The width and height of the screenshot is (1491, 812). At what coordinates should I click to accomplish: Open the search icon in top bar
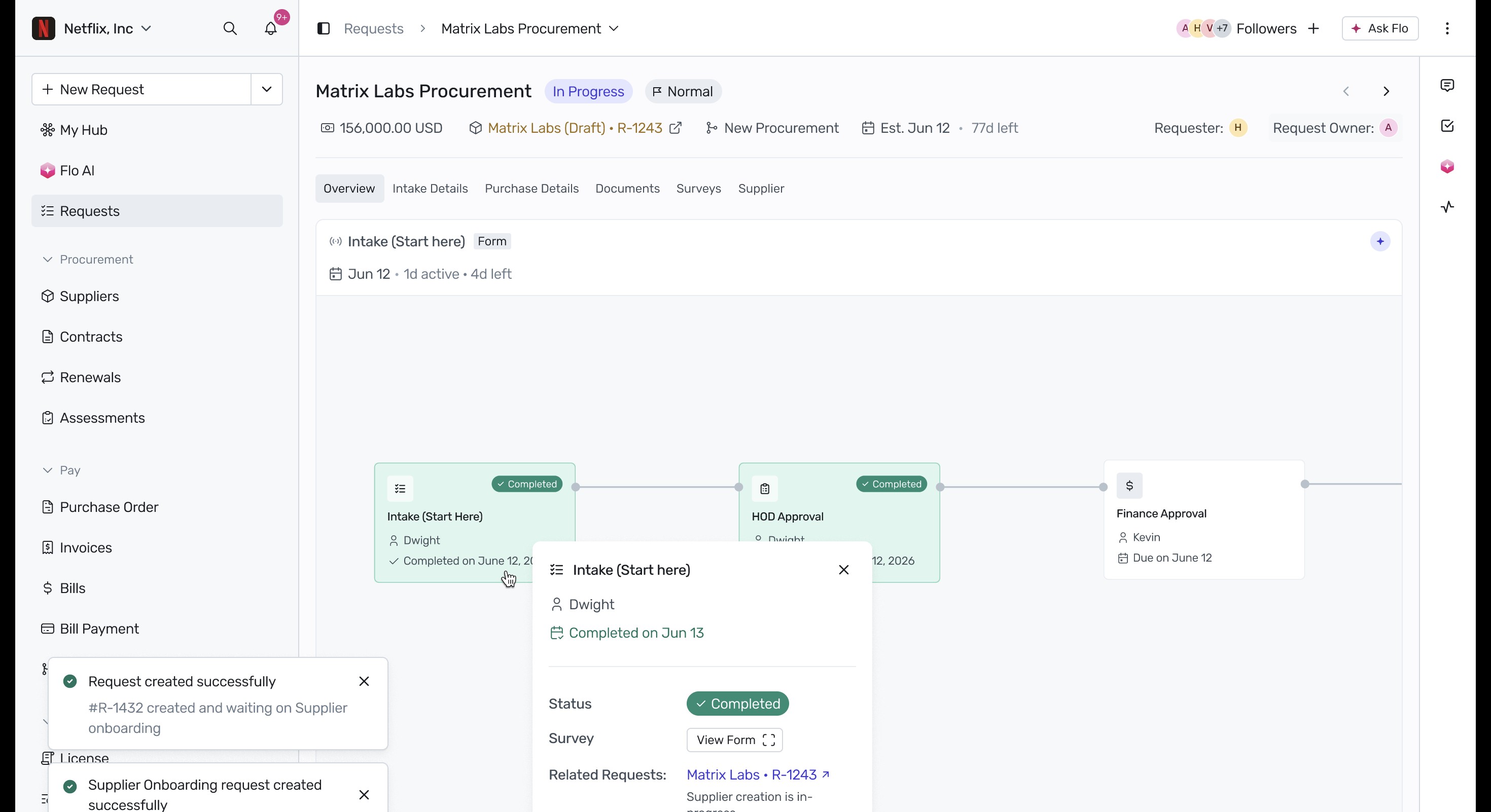click(x=230, y=28)
